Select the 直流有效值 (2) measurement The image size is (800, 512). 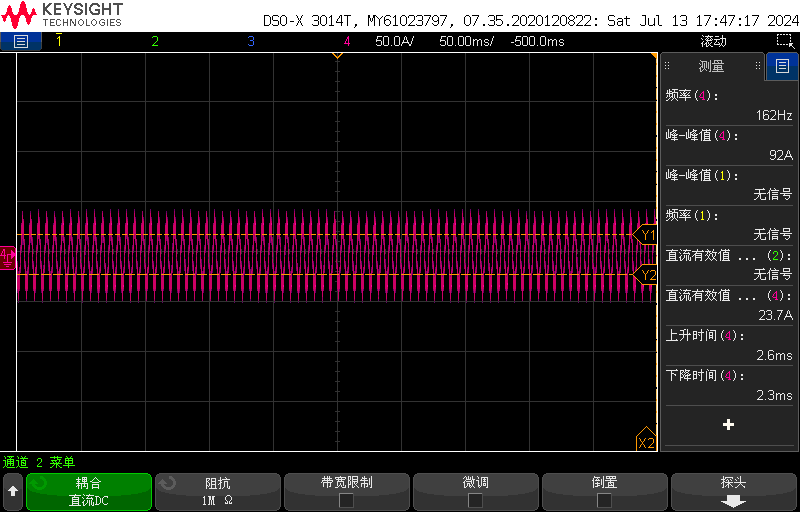click(729, 265)
